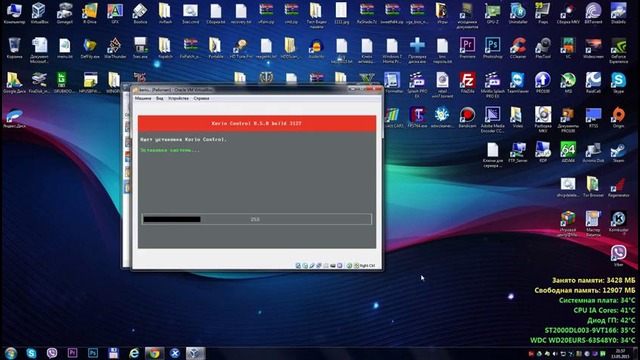Open the RaidCall desktop shortcut
640x360 pixels.
click(x=593, y=82)
